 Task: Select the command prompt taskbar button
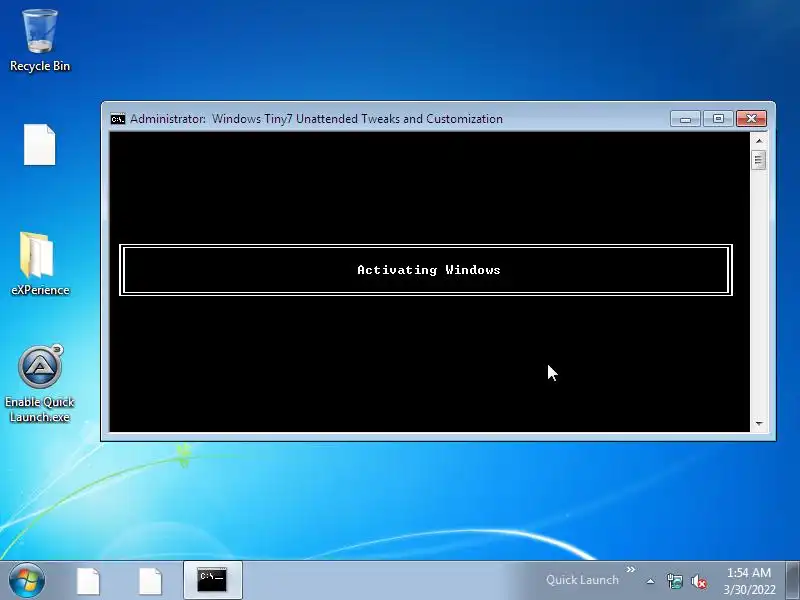pyautogui.click(x=212, y=580)
